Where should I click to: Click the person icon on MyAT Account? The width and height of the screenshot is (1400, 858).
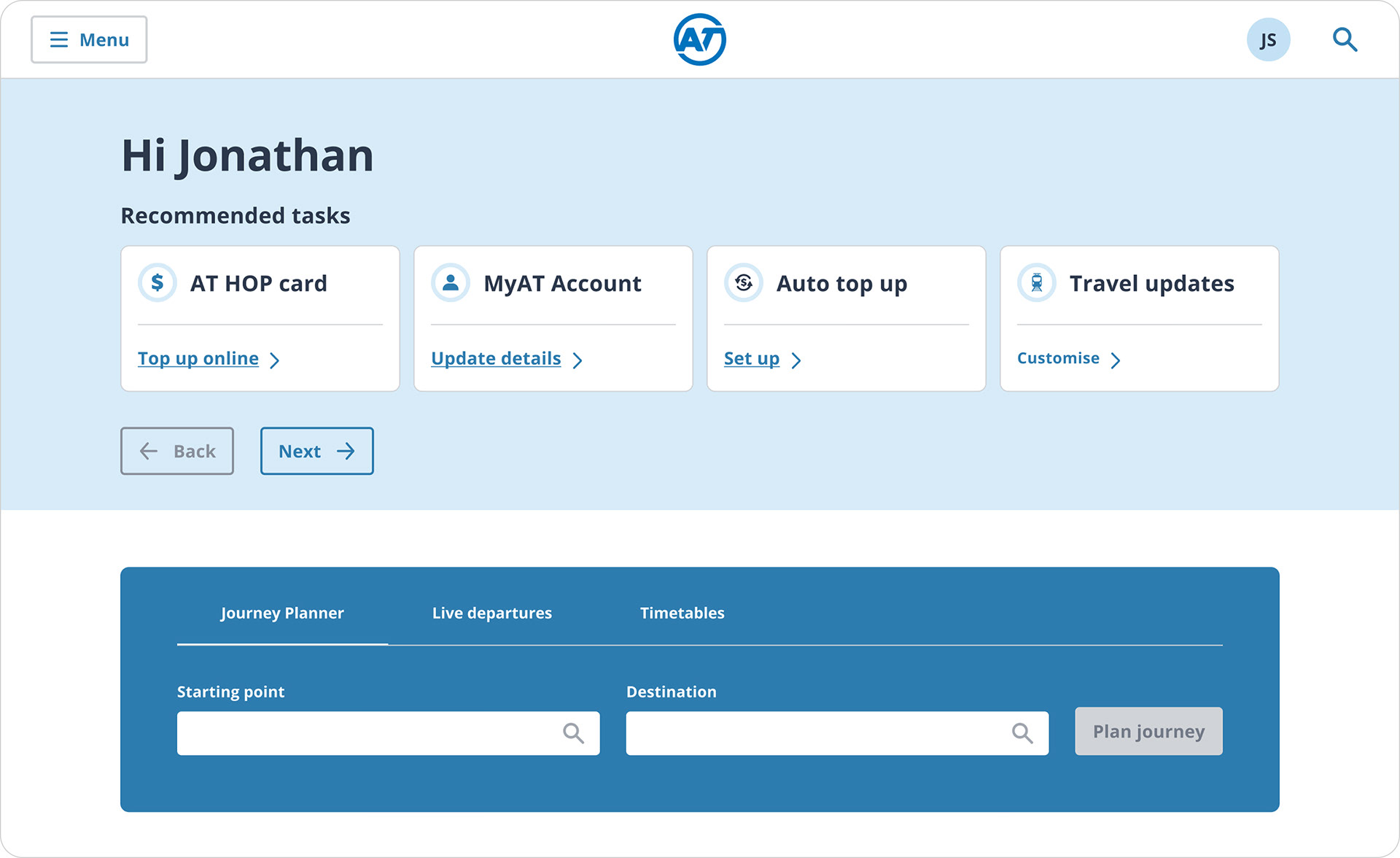pyautogui.click(x=451, y=282)
